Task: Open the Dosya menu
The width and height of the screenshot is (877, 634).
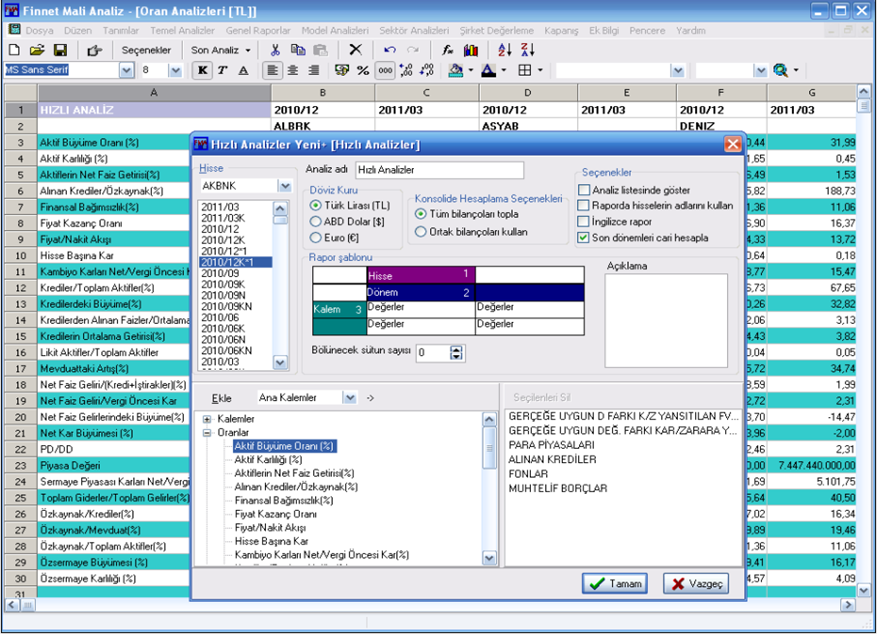Action: pyautogui.click(x=39, y=31)
